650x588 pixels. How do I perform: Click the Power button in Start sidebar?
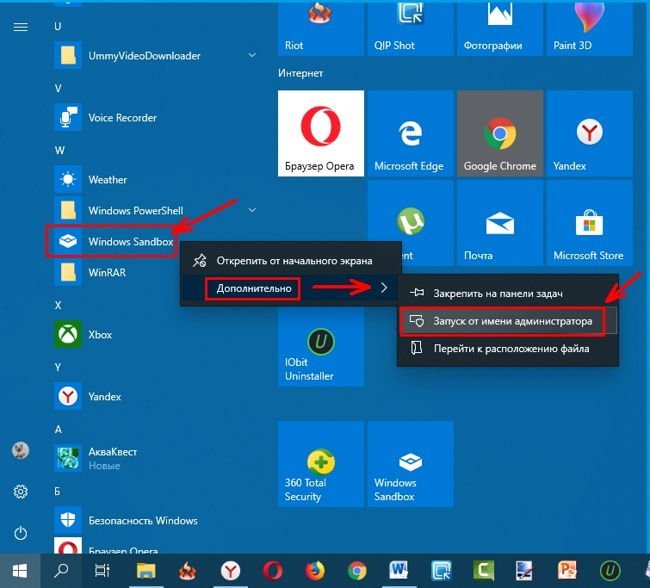coord(20,533)
